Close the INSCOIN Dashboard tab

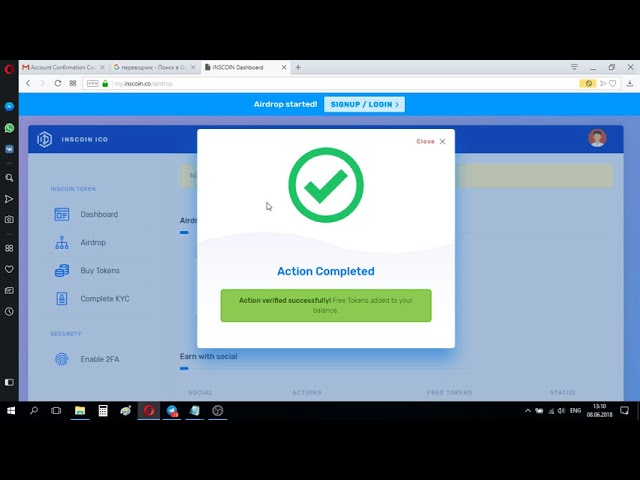pos(284,67)
